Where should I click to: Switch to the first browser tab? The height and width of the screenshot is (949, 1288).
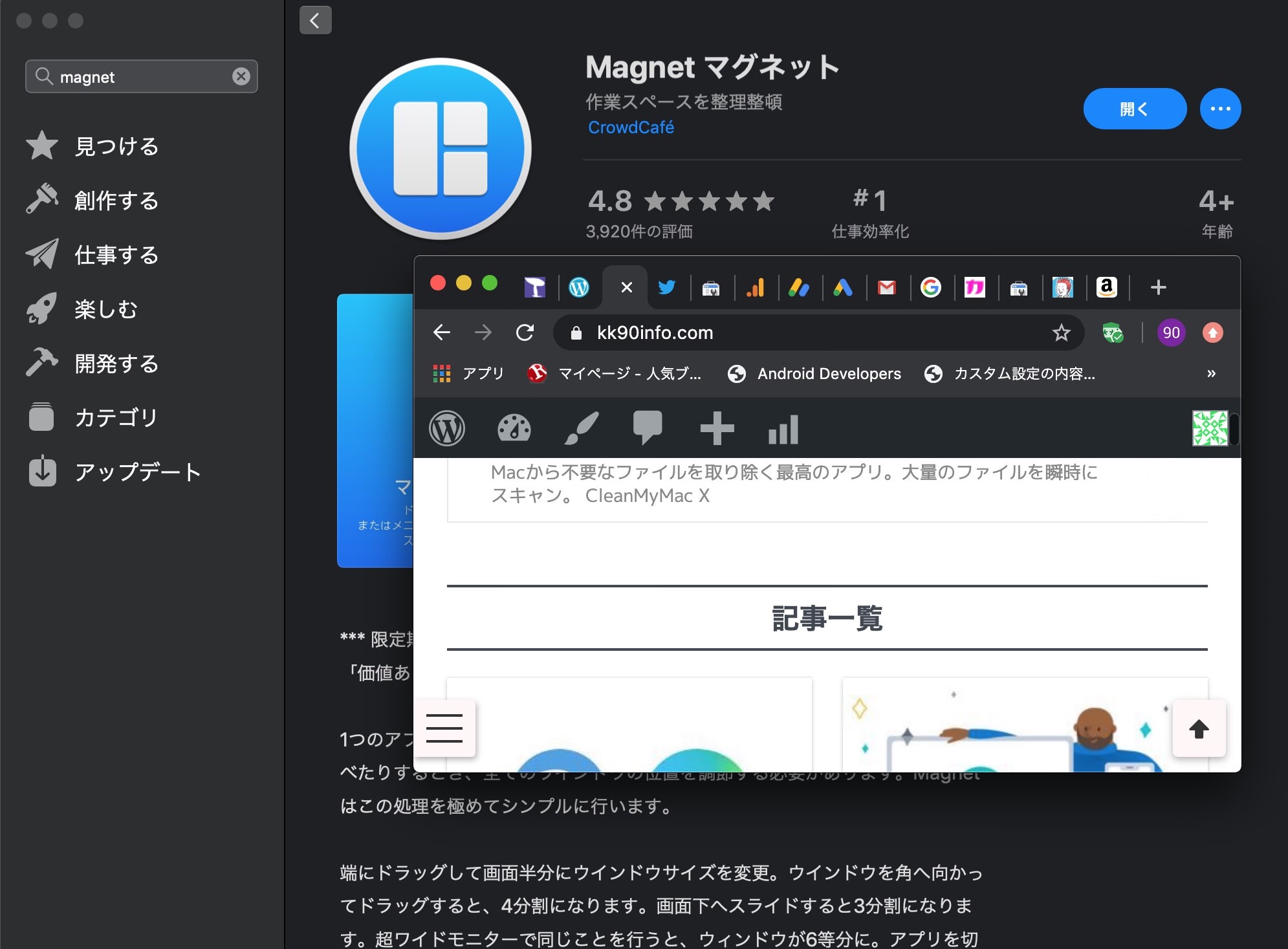(x=534, y=287)
